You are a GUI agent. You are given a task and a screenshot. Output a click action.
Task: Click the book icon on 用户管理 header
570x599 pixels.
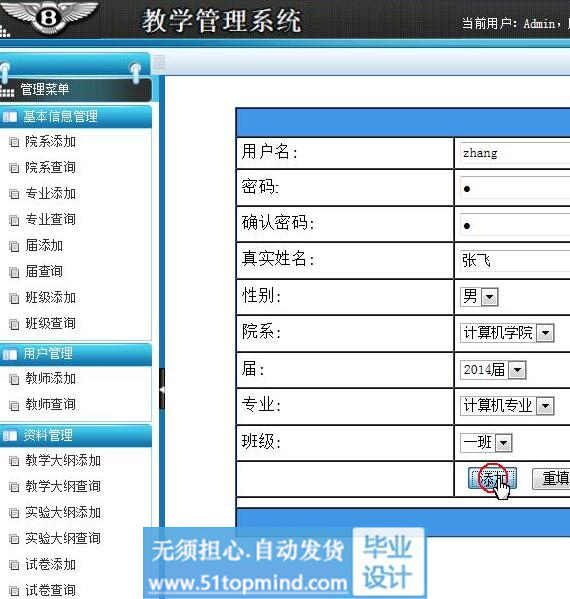pos(10,355)
